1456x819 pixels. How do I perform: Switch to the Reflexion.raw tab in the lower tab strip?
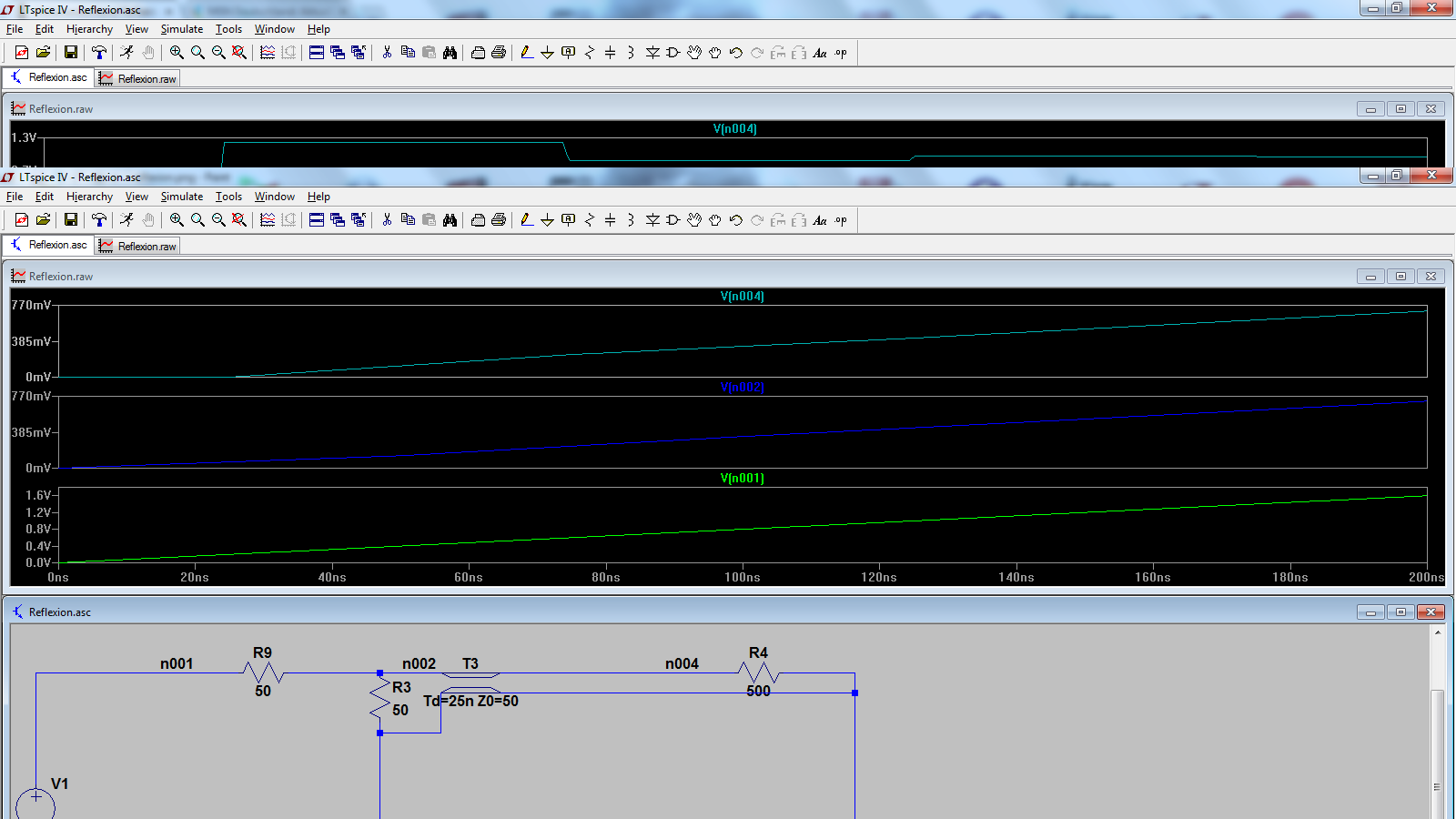pyautogui.click(x=138, y=247)
